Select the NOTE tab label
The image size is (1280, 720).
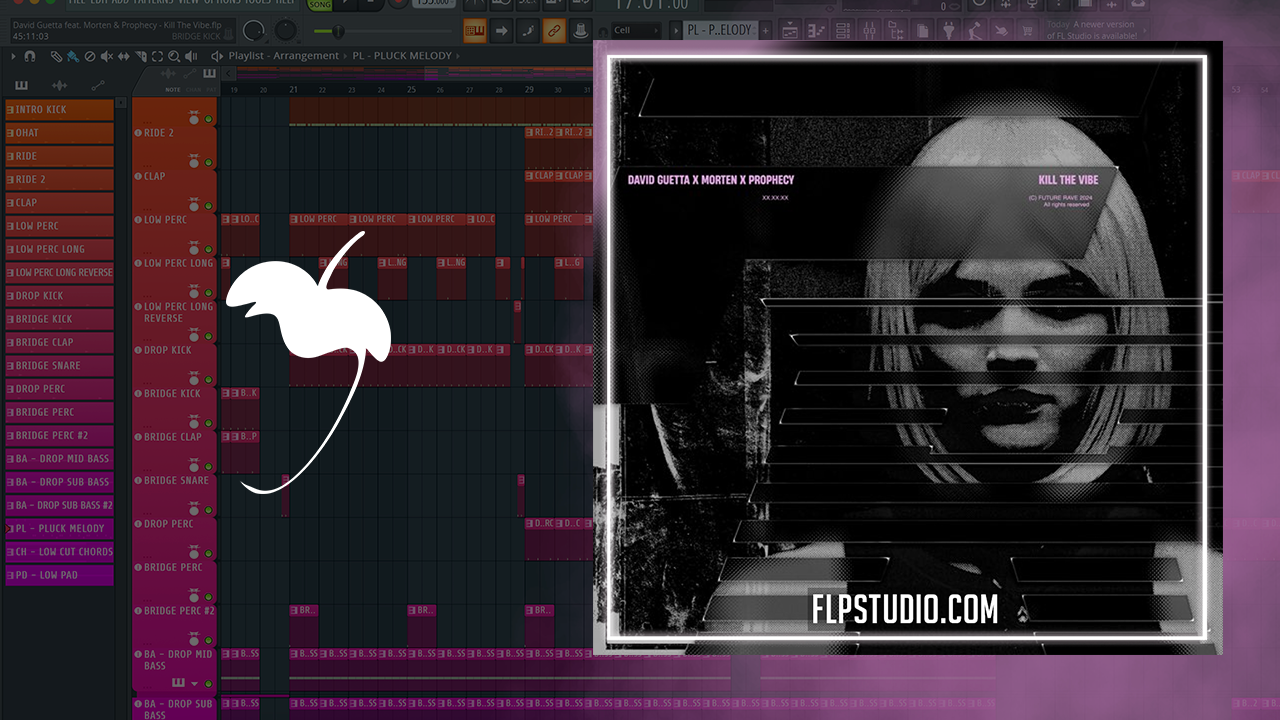coord(173,90)
